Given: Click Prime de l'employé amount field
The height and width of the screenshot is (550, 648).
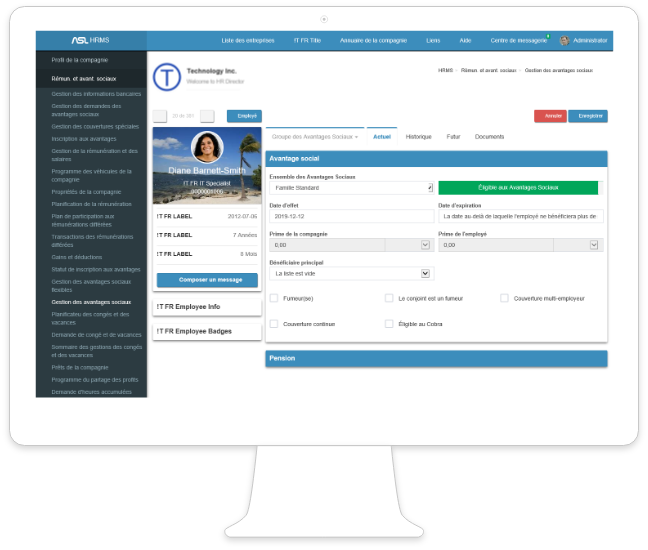Looking at the screenshot, I should coord(496,245).
